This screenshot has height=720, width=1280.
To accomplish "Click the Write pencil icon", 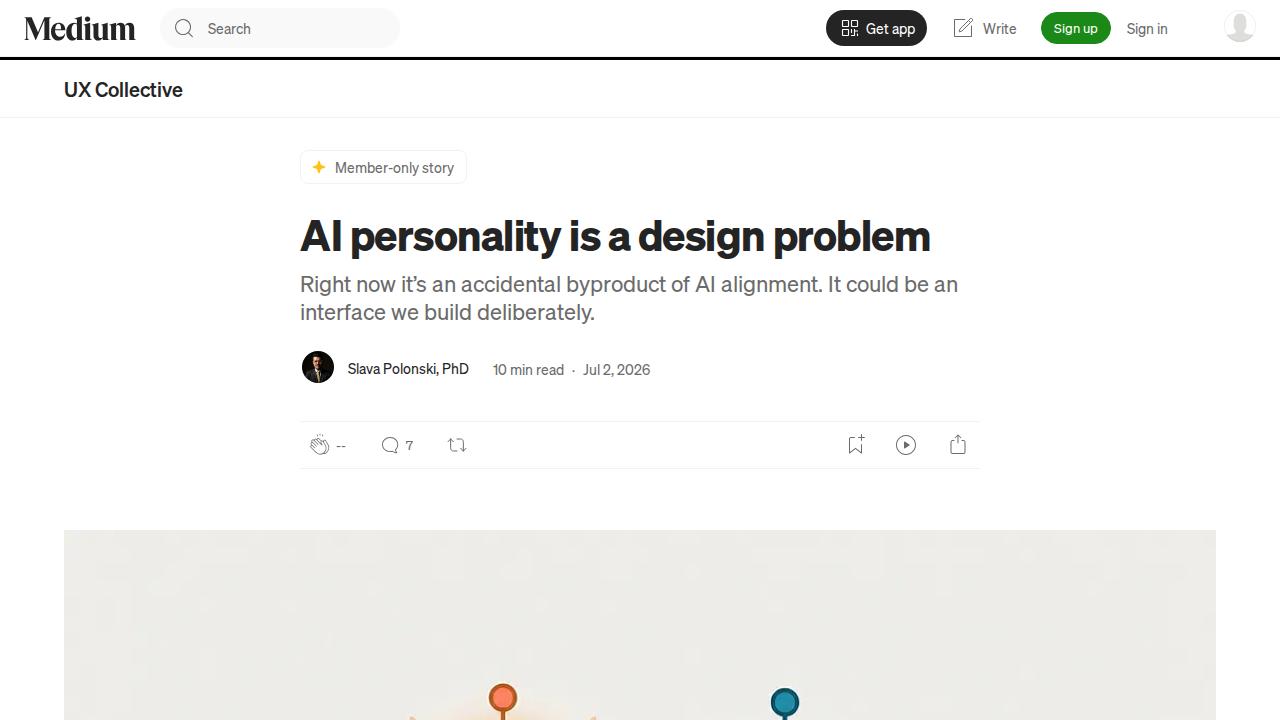I will click(x=963, y=28).
